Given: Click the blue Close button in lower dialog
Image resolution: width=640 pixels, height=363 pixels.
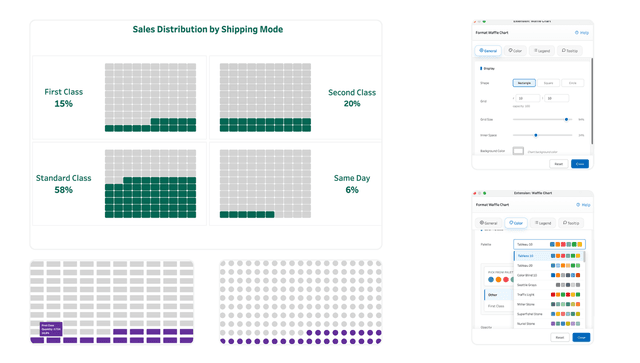Looking at the screenshot, I should pos(581,337).
